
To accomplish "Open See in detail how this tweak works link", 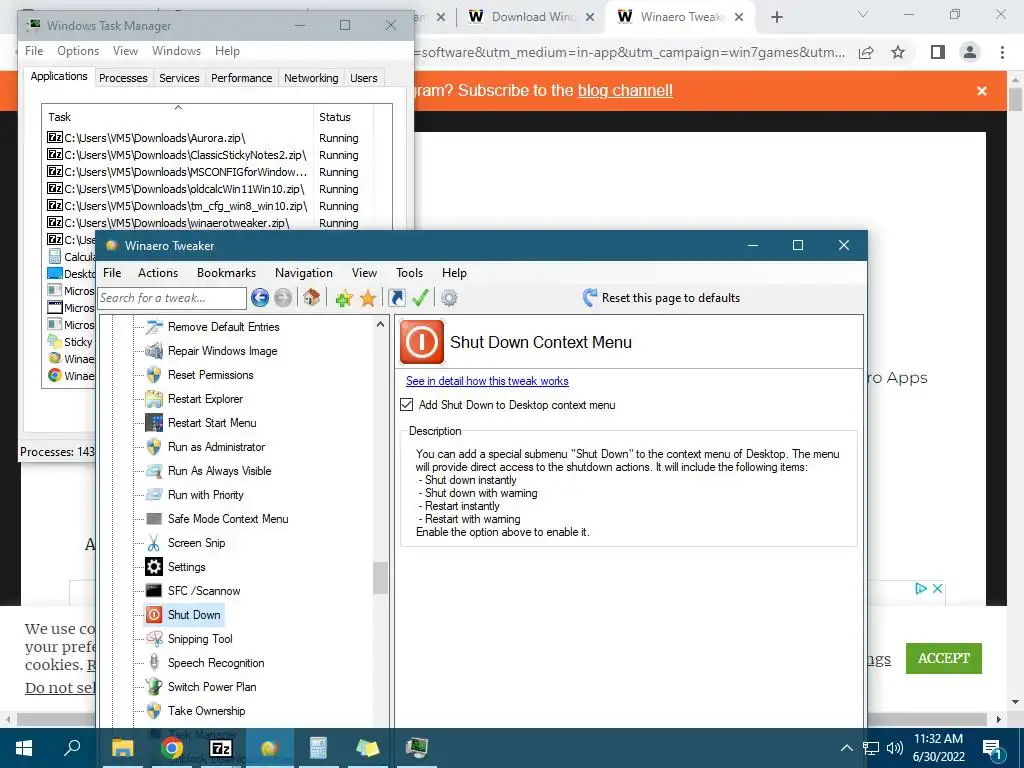I will click(x=487, y=381).
